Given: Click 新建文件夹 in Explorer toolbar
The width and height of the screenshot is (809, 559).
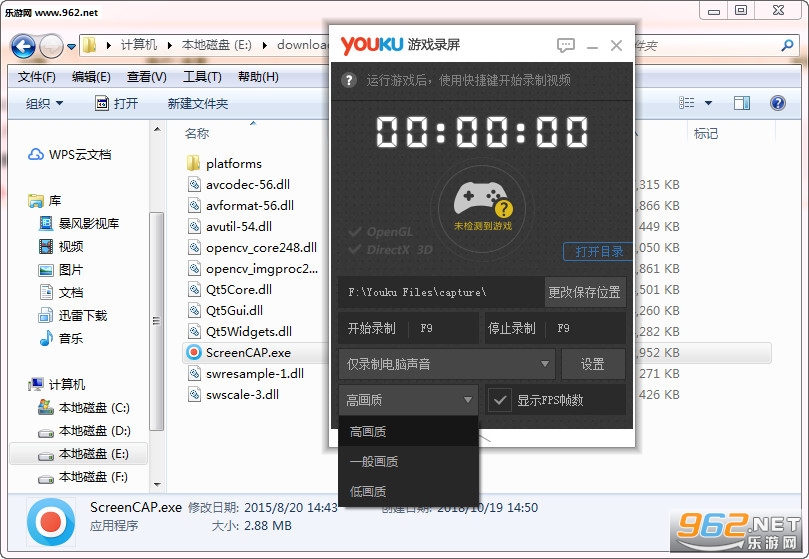Looking at the screenshot, I should point(198,103).
